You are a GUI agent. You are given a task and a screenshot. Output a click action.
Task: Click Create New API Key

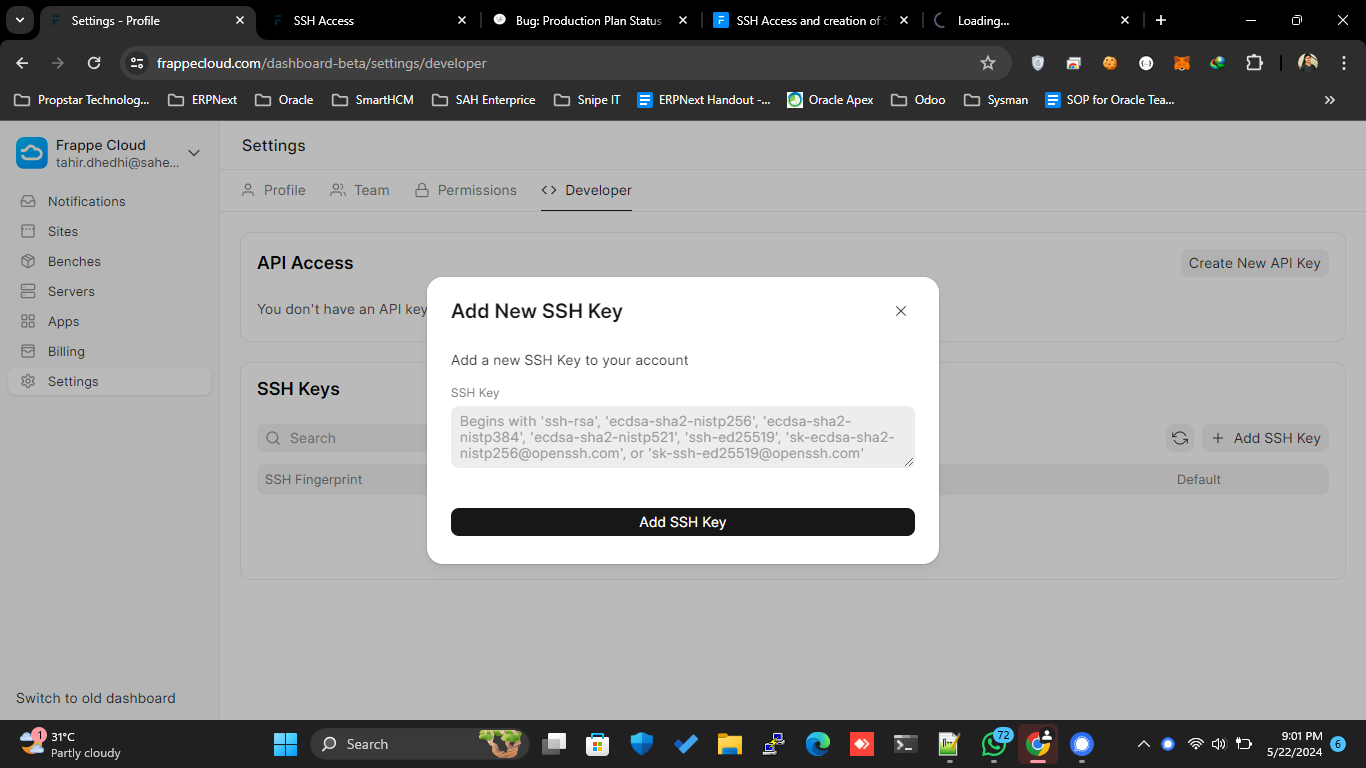(x=1254, y=263)
